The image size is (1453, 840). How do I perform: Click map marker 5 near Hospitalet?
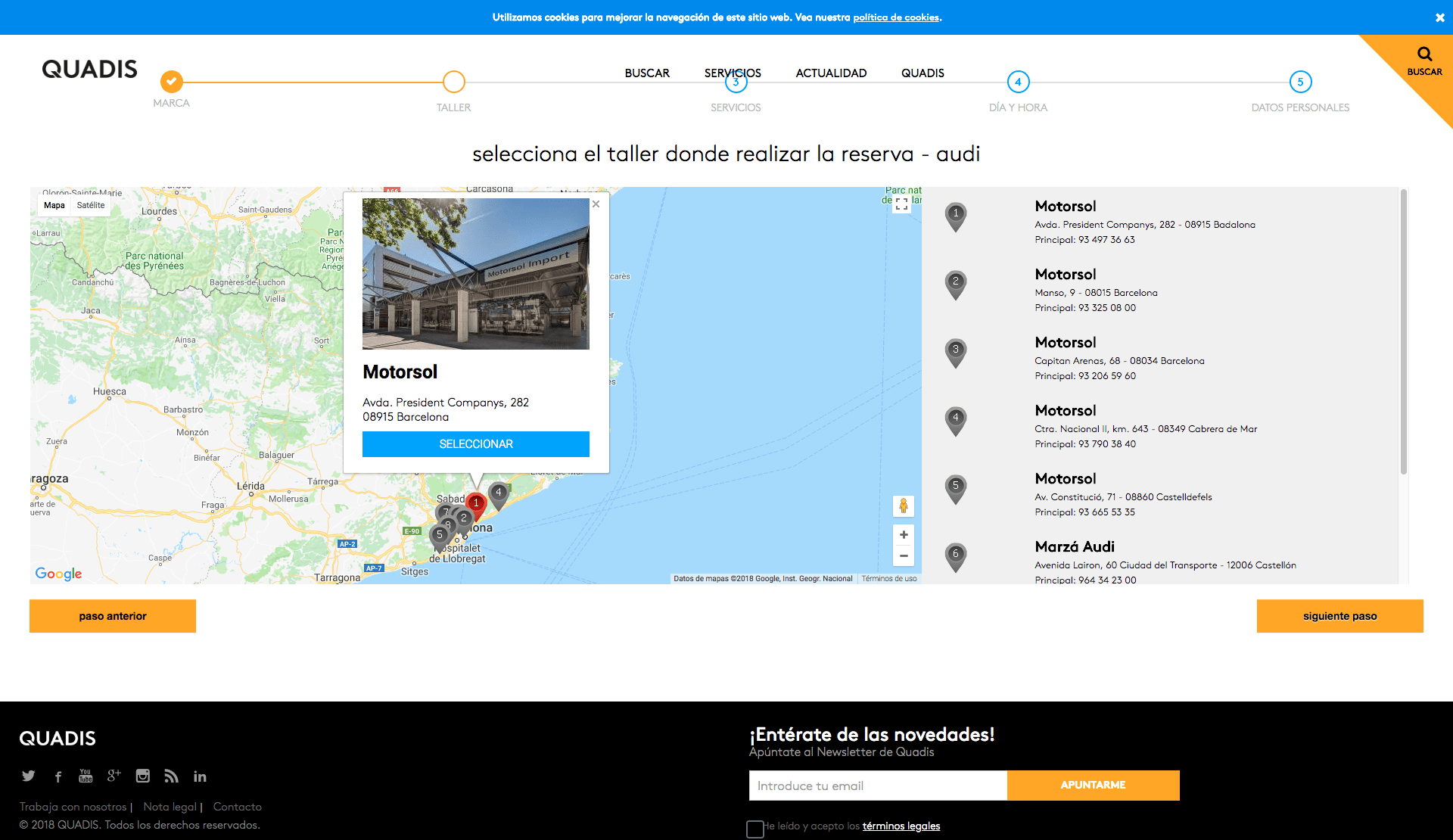[440, 536]
